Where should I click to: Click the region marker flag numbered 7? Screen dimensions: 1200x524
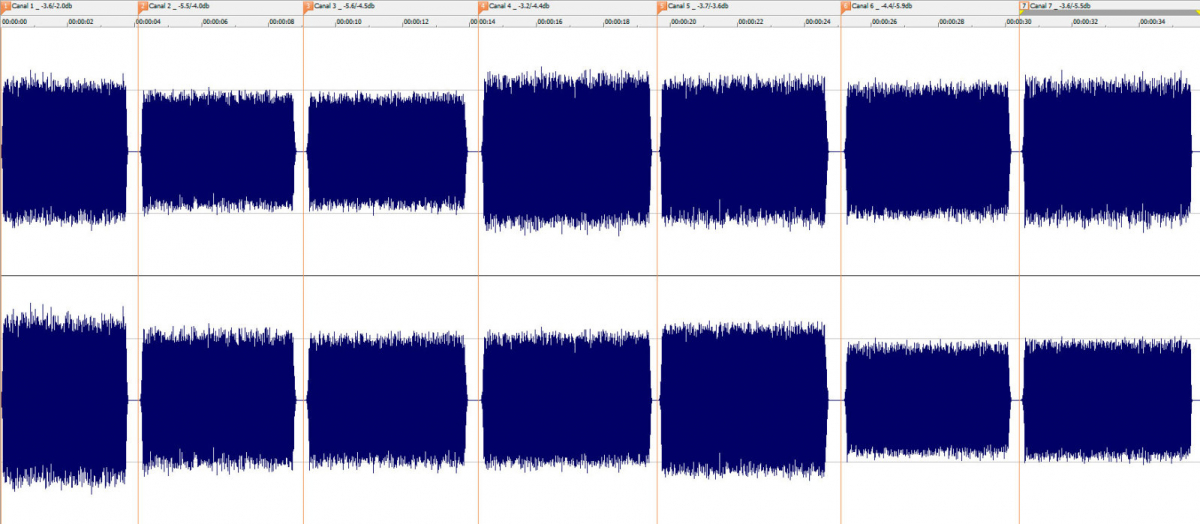point(1023,6)
